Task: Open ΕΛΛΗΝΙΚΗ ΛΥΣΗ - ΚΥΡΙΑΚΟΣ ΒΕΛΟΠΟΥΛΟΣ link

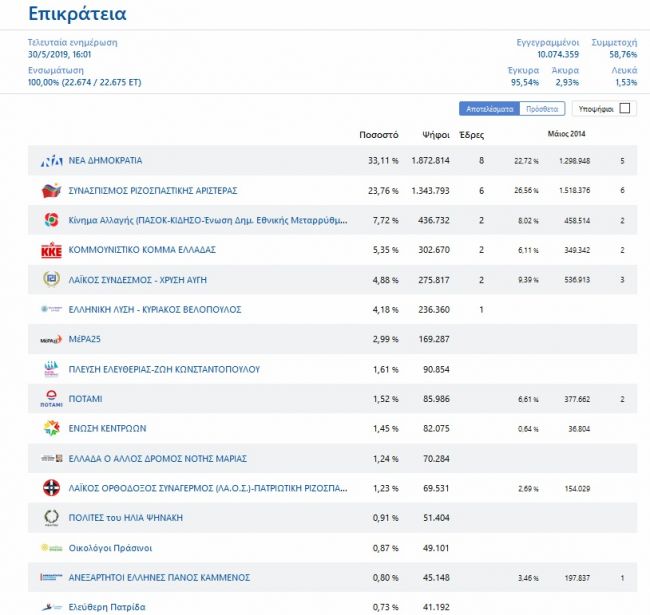Action: point(155,310)
